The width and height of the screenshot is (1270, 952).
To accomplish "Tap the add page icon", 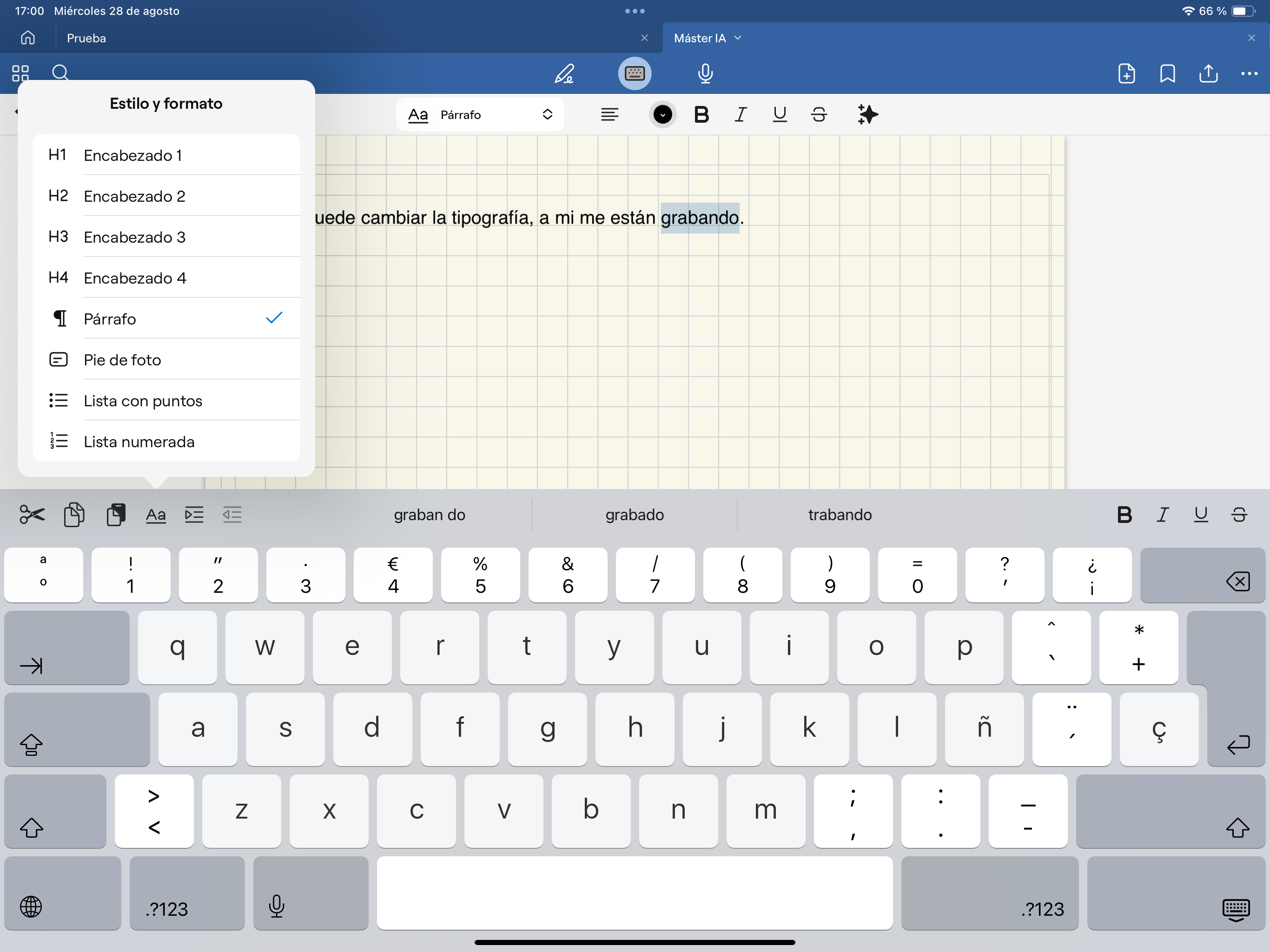I will [1126, 73].
